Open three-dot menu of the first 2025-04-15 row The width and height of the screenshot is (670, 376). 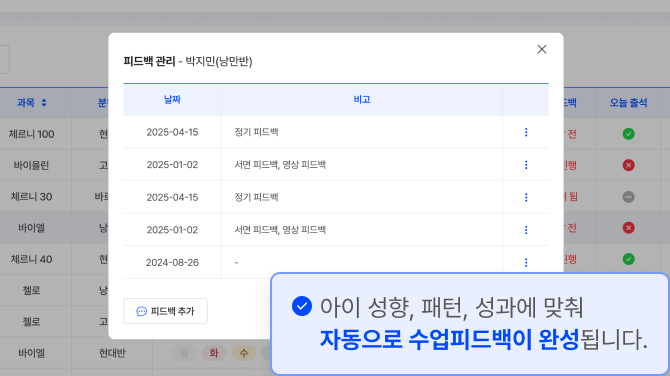point(526,132)
